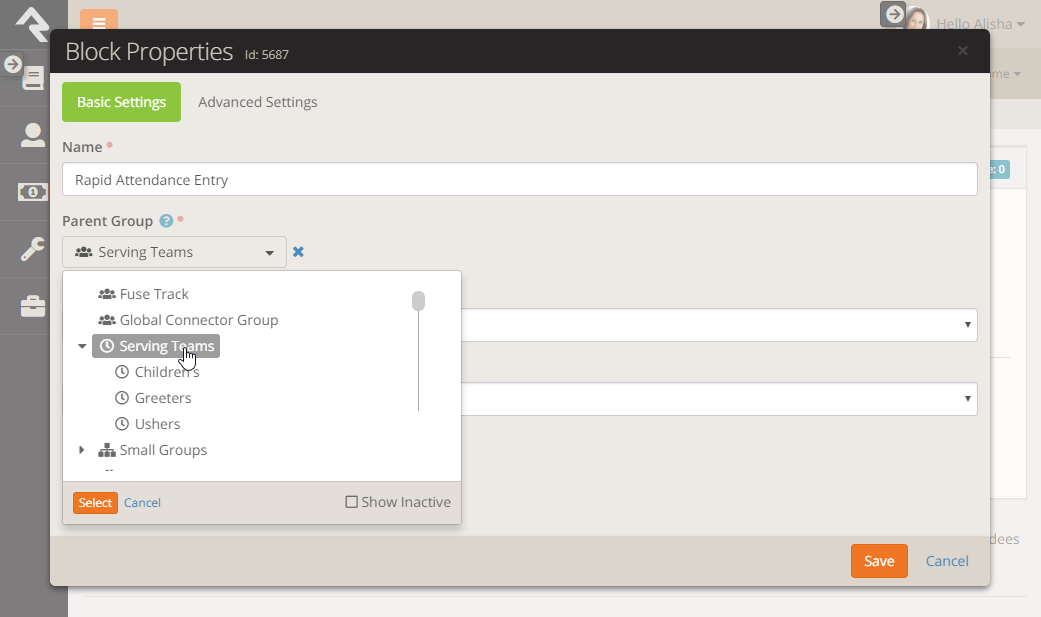Screen dimensions: 1041x617
Task: Click the Name input field
Action: point(519,180)
